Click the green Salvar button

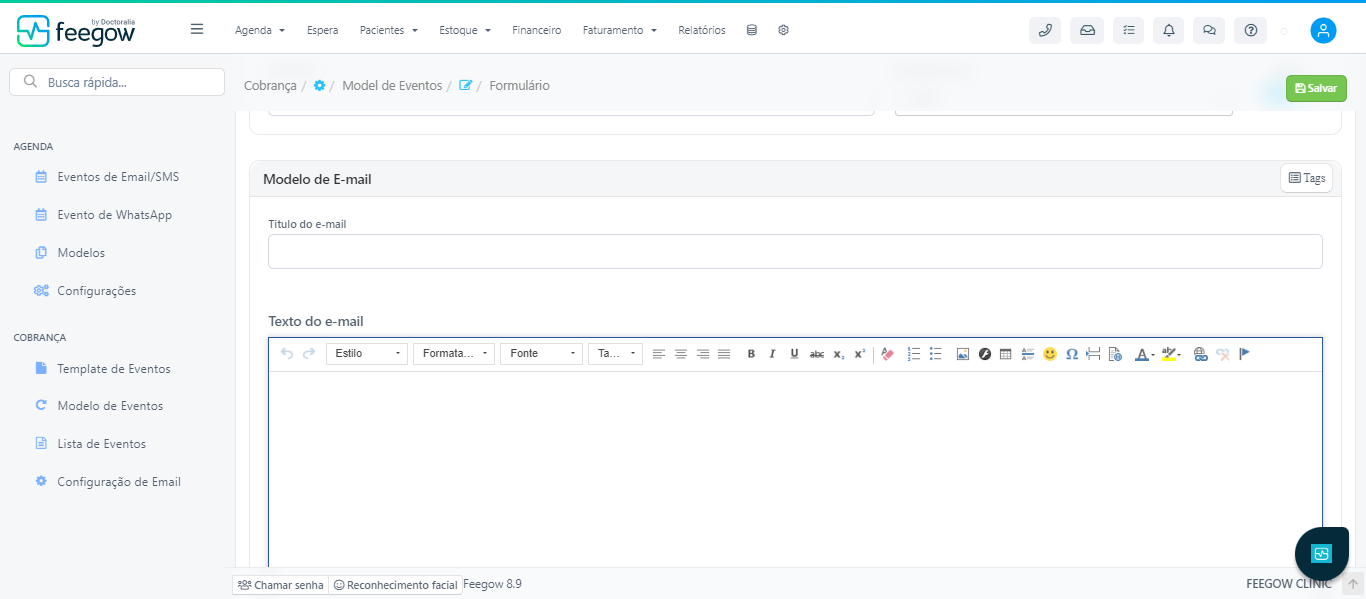[1316, 88]
